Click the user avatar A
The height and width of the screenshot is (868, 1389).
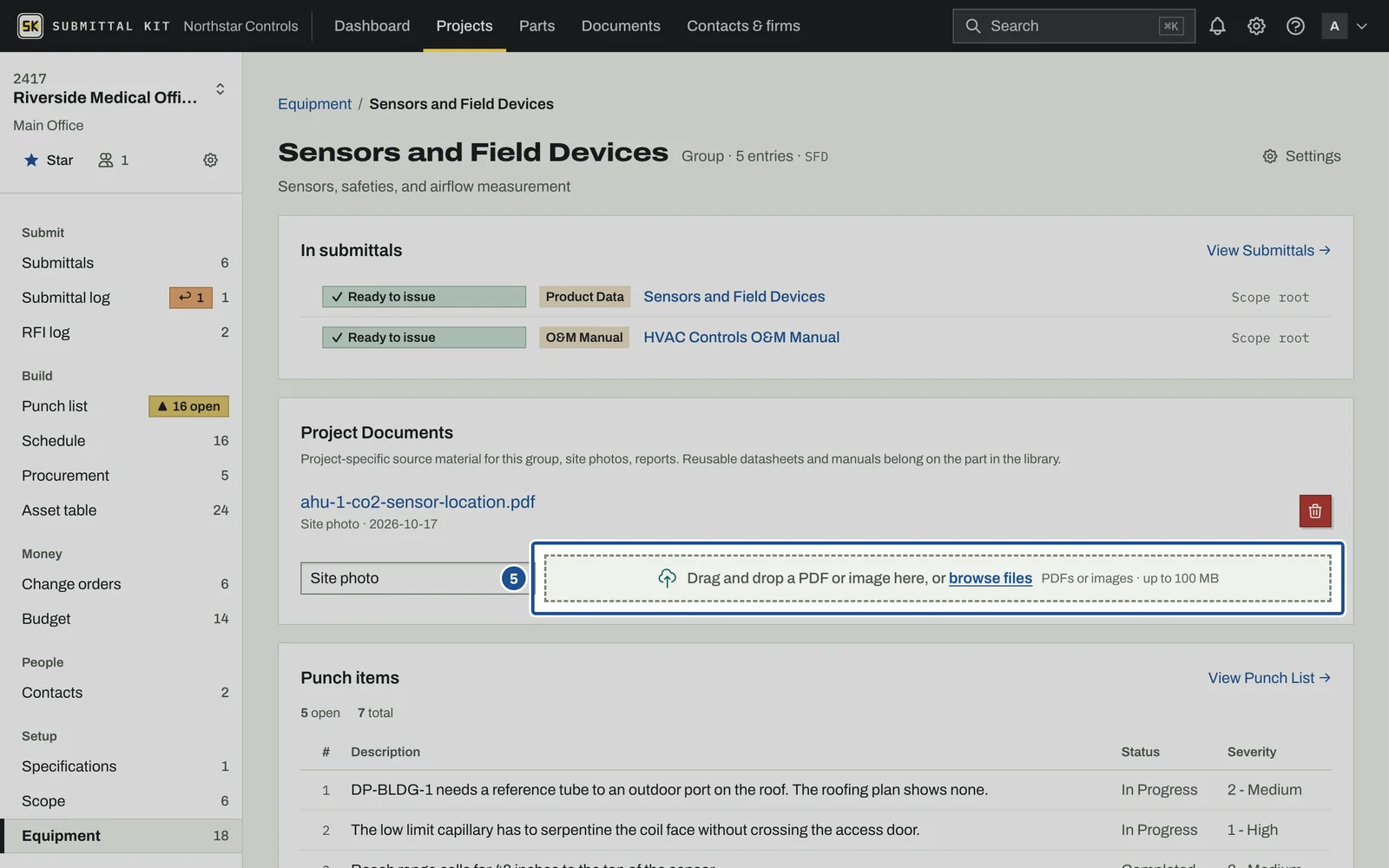pos(1334,26)
